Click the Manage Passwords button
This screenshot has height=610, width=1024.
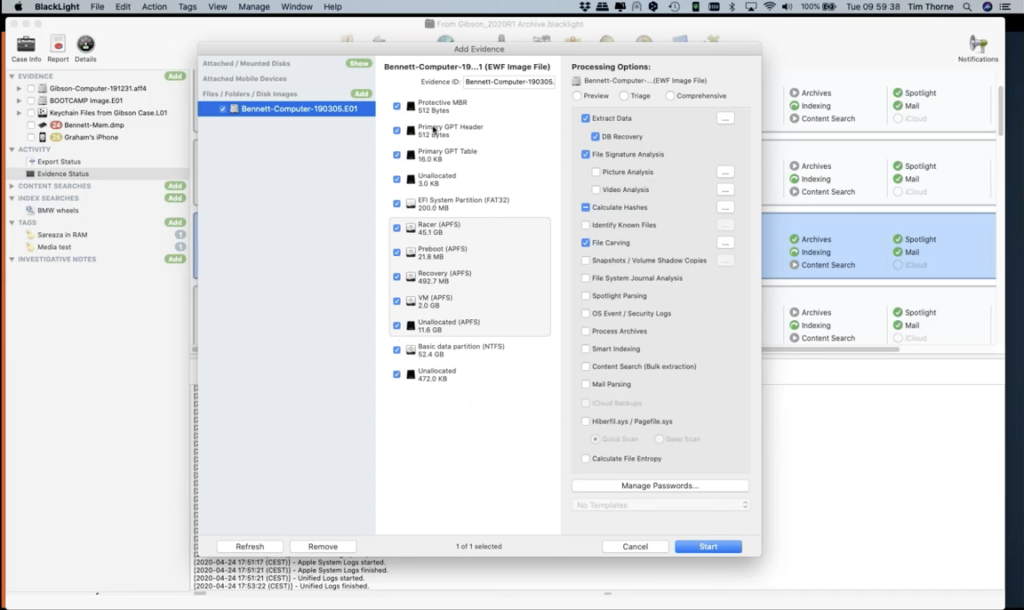pos(660,486)
